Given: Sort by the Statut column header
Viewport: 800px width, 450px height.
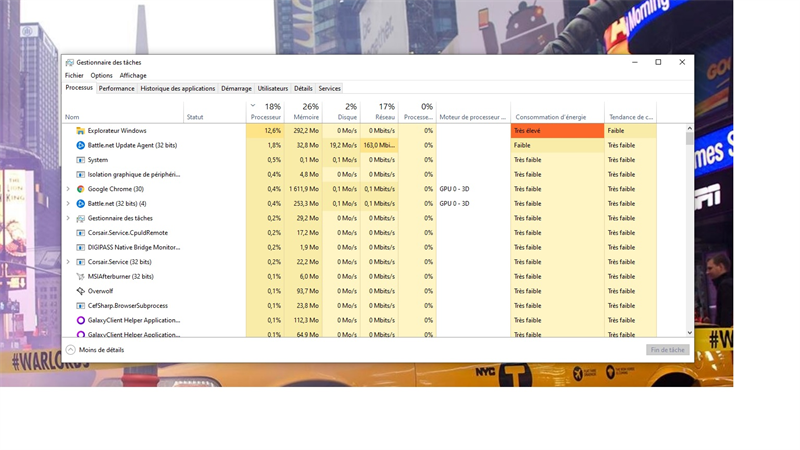Looking at the screenshot, I should click(215, 112).
